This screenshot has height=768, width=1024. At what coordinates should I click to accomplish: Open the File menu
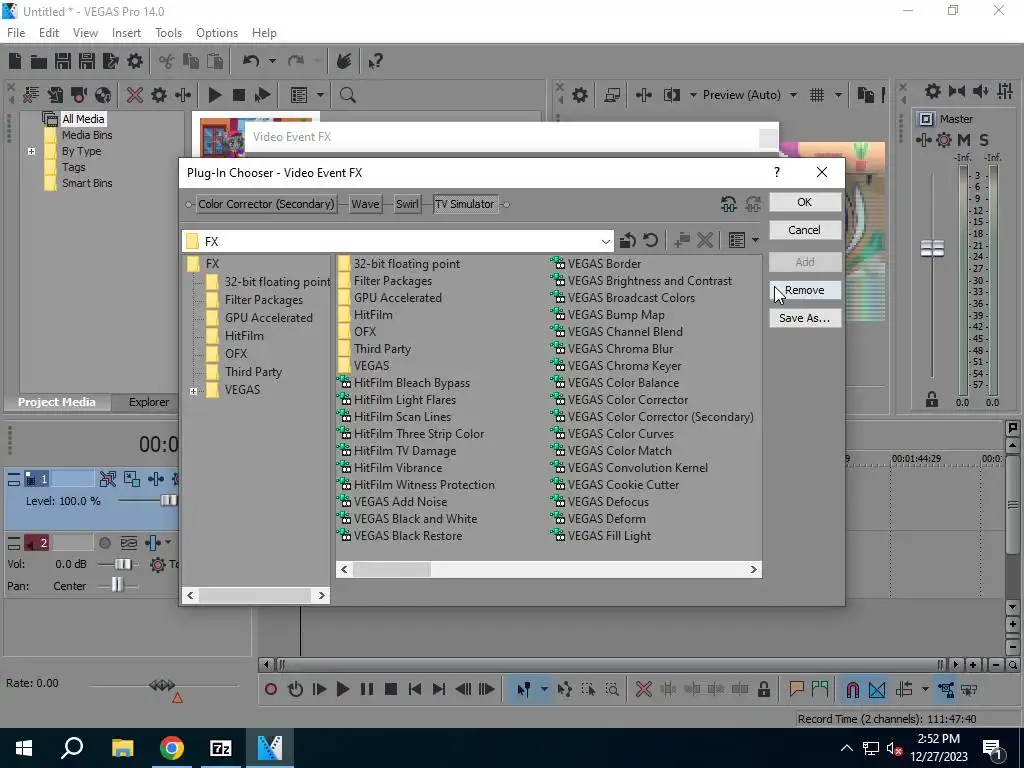[16, 33]
